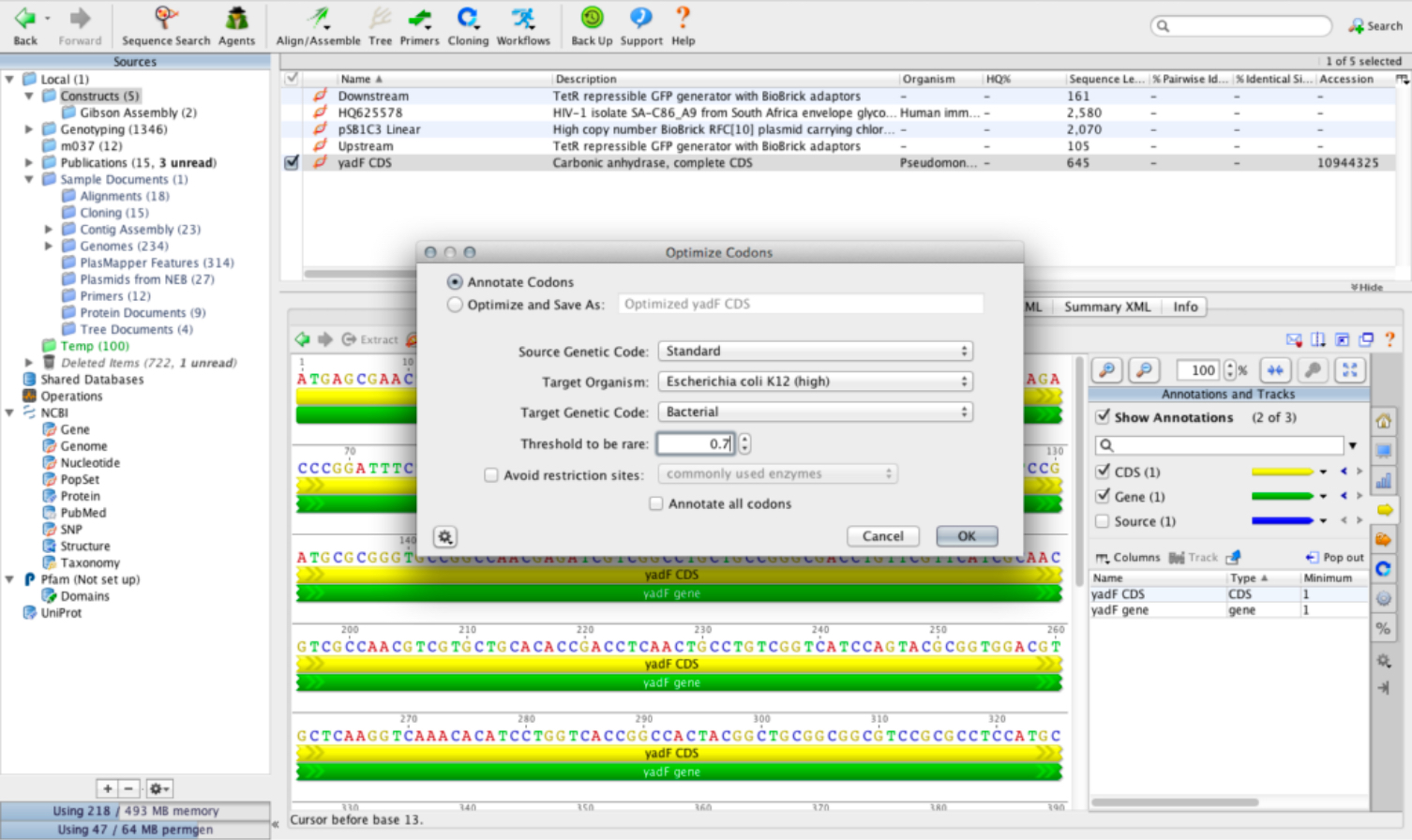Screen dimensions: 1412x840
Task: Collapse the Sample Documents folder
Action: tap(29, 179)
